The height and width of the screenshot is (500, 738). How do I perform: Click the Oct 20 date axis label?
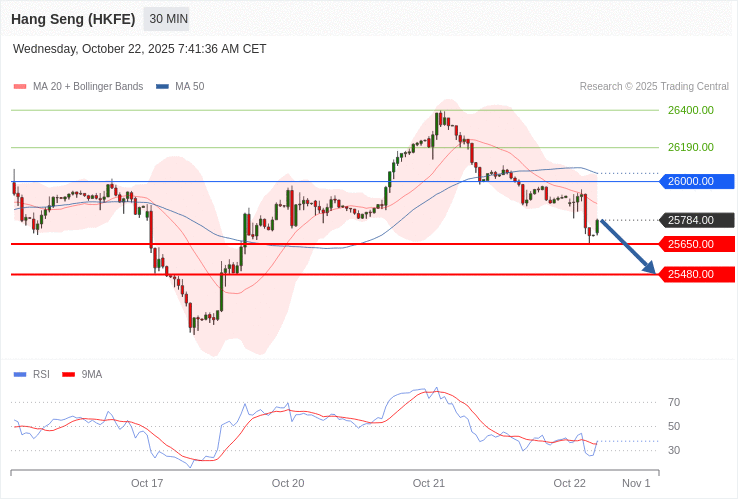288,484
